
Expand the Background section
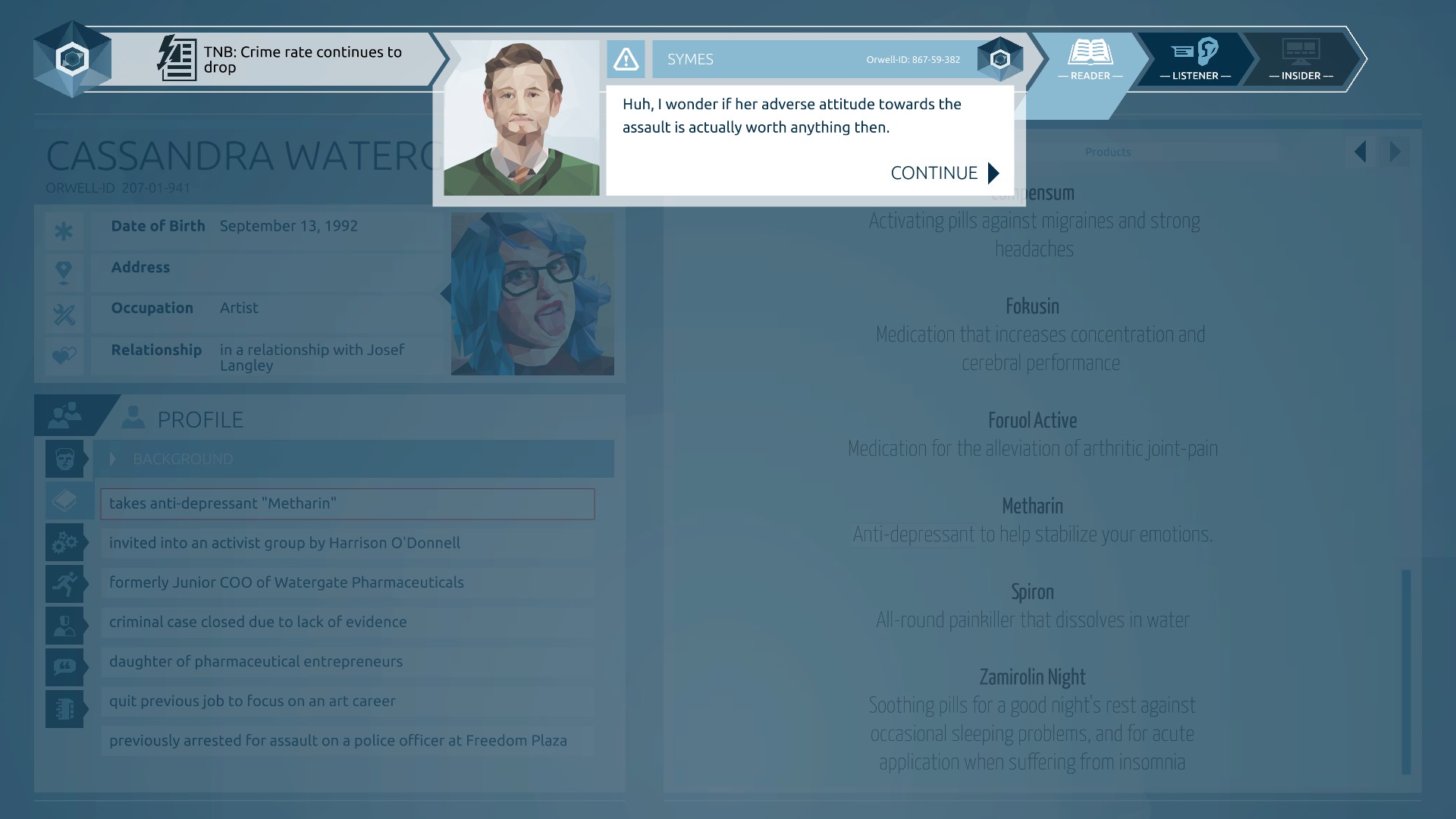pos(354,459)
